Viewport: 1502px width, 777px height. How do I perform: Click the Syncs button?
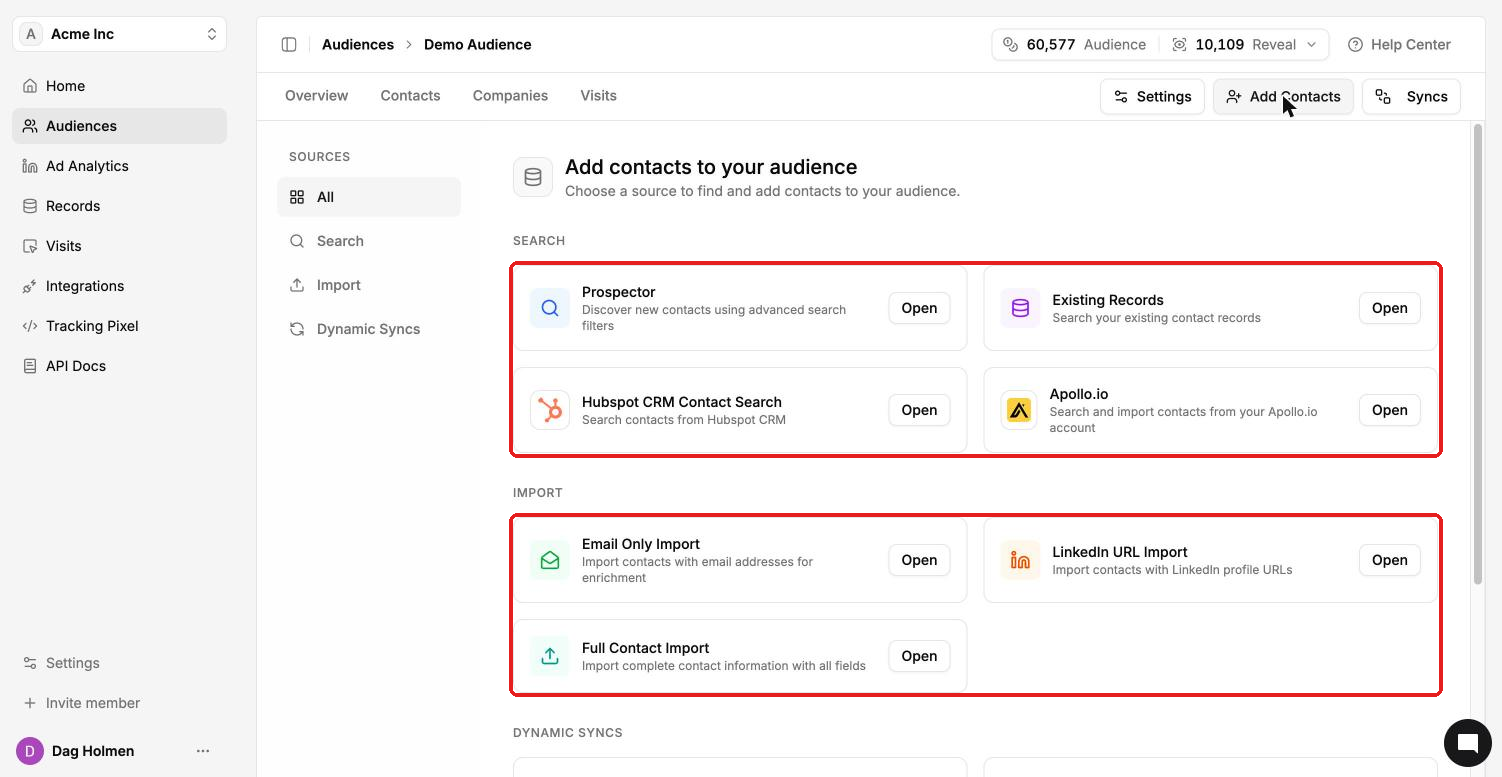(1411, 97)
